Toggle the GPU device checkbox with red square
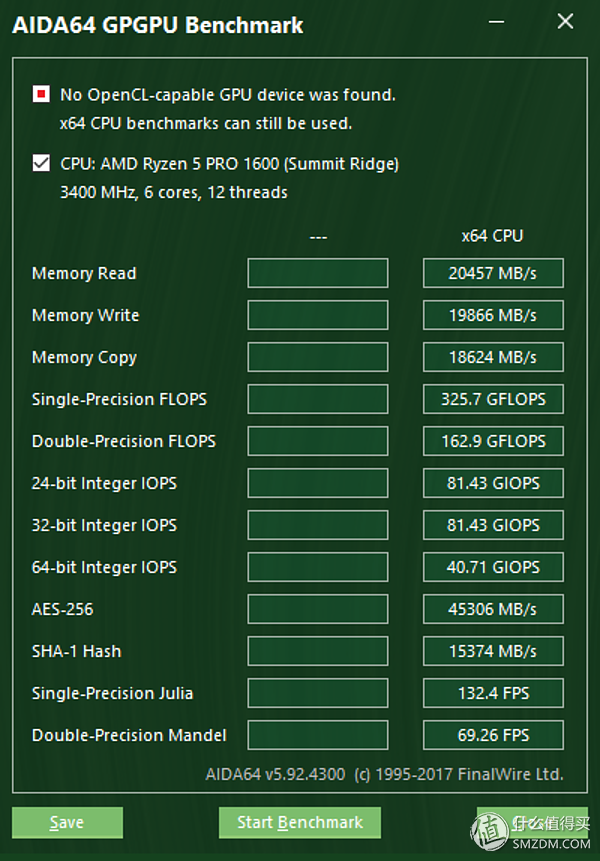600x861 pixels. point(41,94)
